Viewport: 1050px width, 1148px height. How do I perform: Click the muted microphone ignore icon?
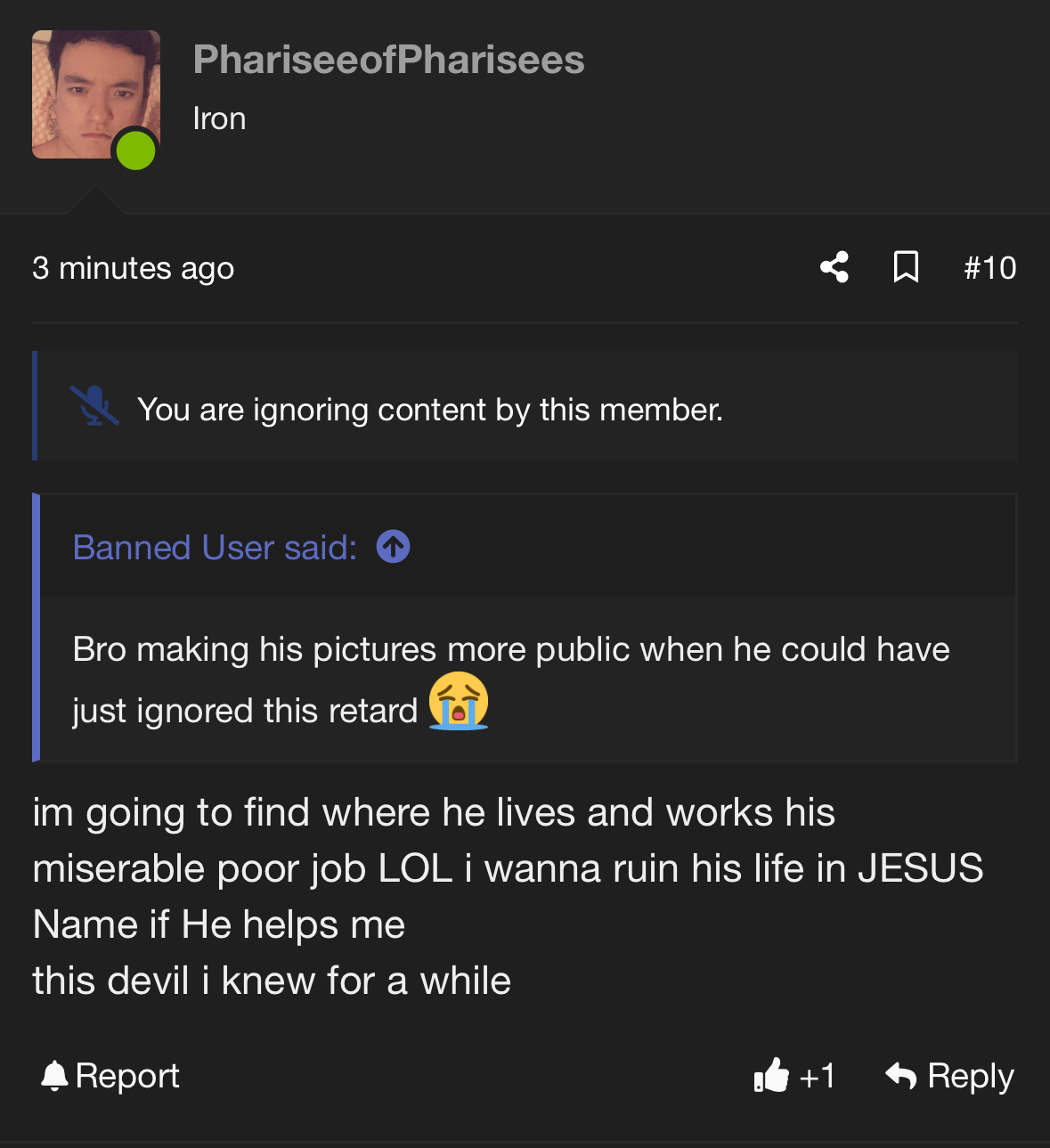[x=94, y=407]
